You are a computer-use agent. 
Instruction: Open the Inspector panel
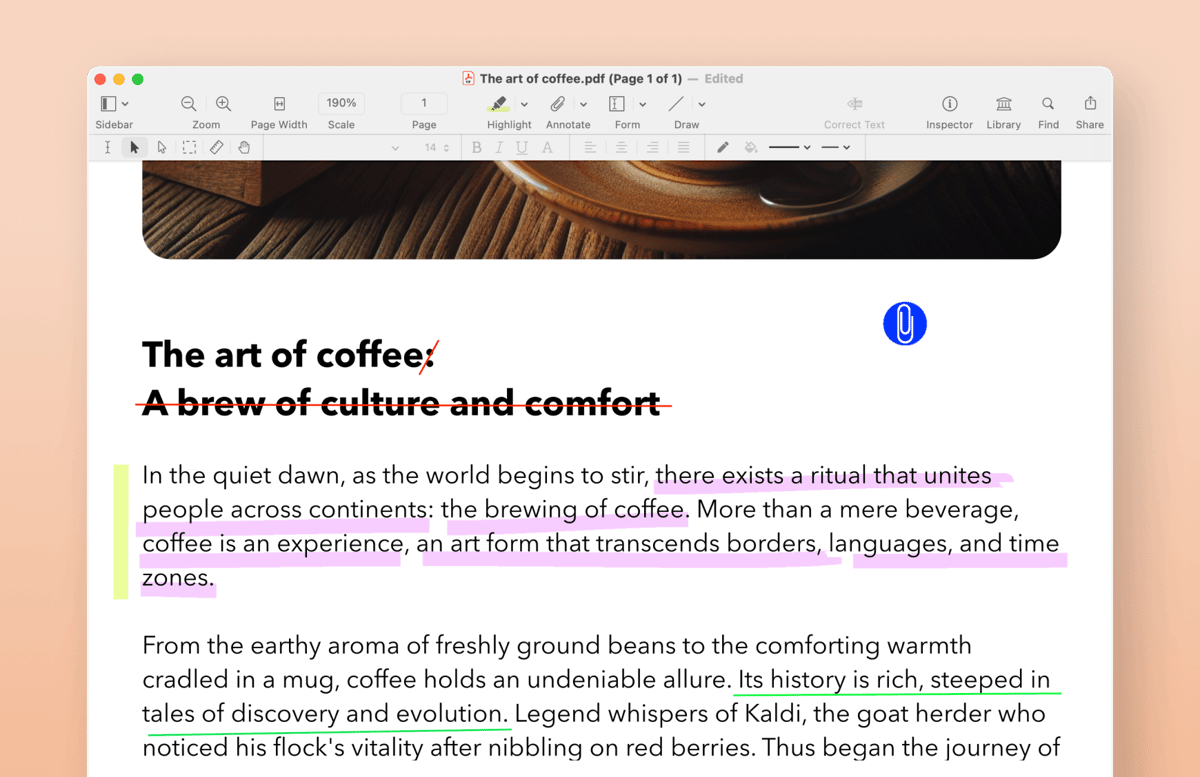[948, 110]
